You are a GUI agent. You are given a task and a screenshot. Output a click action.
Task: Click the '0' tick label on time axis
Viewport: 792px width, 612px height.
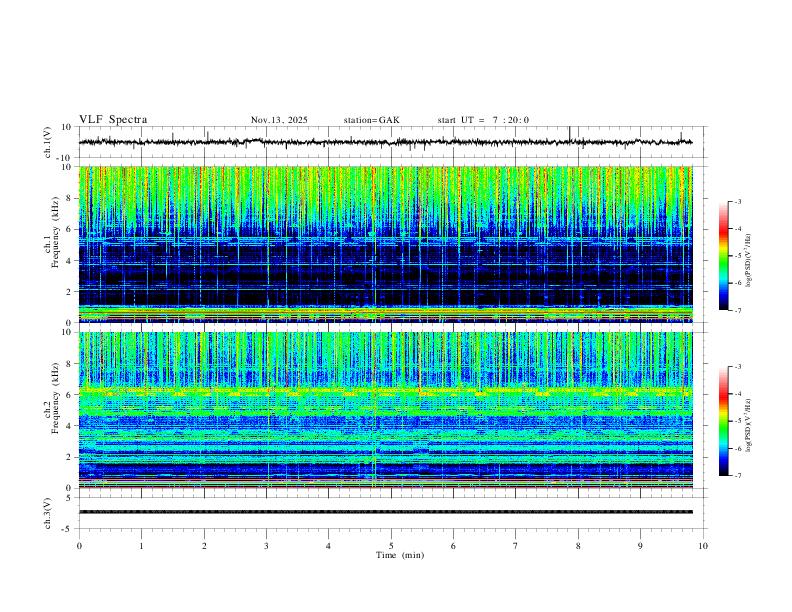(x=79, y=546)
